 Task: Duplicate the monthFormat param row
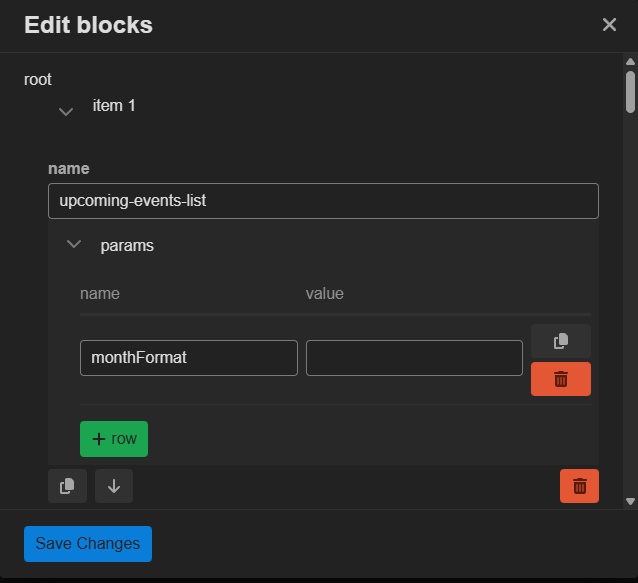click(561, 341)
